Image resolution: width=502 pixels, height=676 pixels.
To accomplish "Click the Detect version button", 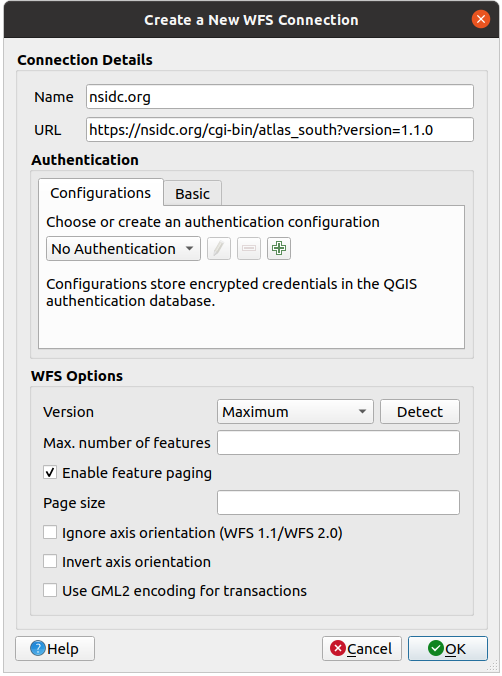I will [420, 412].
